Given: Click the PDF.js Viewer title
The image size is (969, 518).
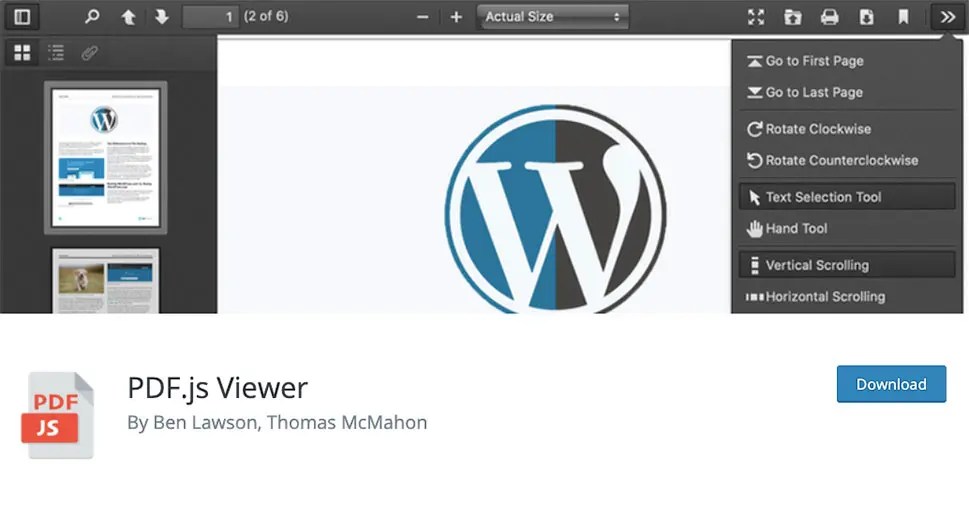Looking at the screenshot, I should (218, 388).
